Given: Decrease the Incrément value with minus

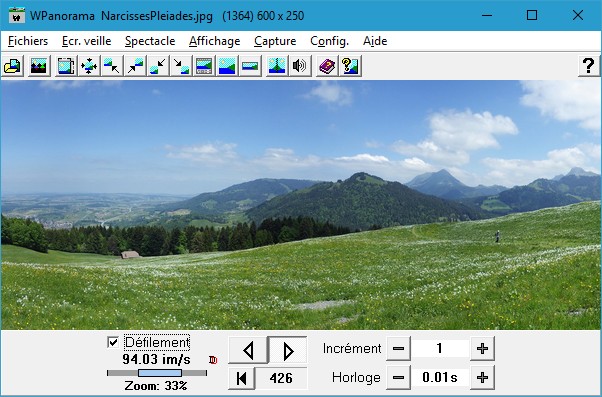Looking at the screenshot, I should tap(399, 349).
